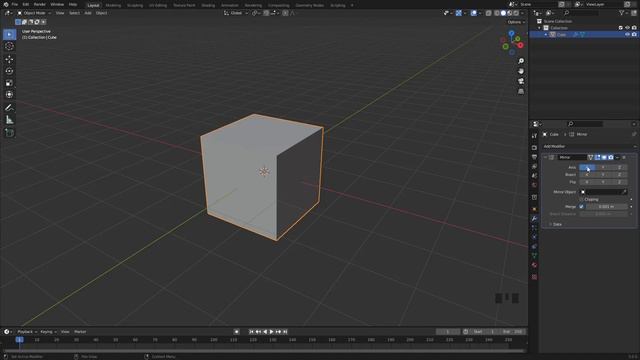The image size is (640, 360).
Task: Select the Annotate tool
Action: pos(9,108)
